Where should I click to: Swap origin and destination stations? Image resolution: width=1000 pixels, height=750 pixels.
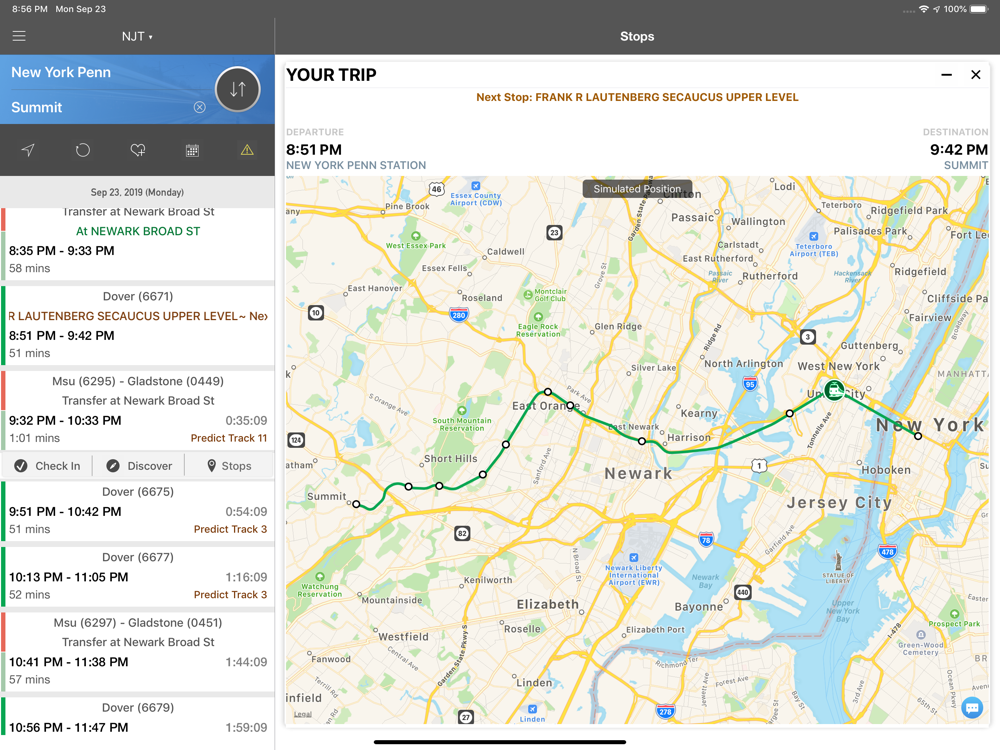pos(237,89)
